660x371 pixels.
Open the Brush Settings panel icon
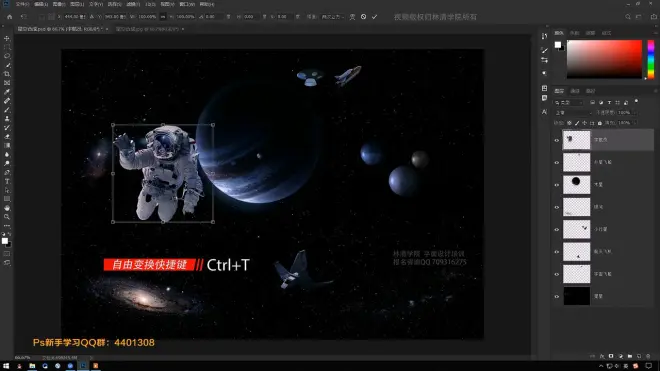coord(544,50)
